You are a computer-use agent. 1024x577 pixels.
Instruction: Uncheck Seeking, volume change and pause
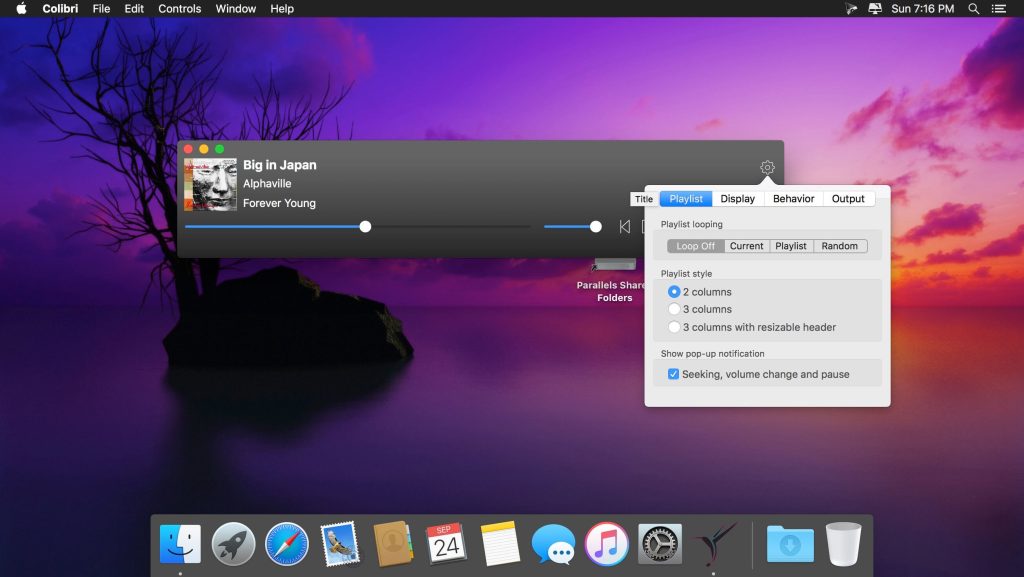point(673,374)
